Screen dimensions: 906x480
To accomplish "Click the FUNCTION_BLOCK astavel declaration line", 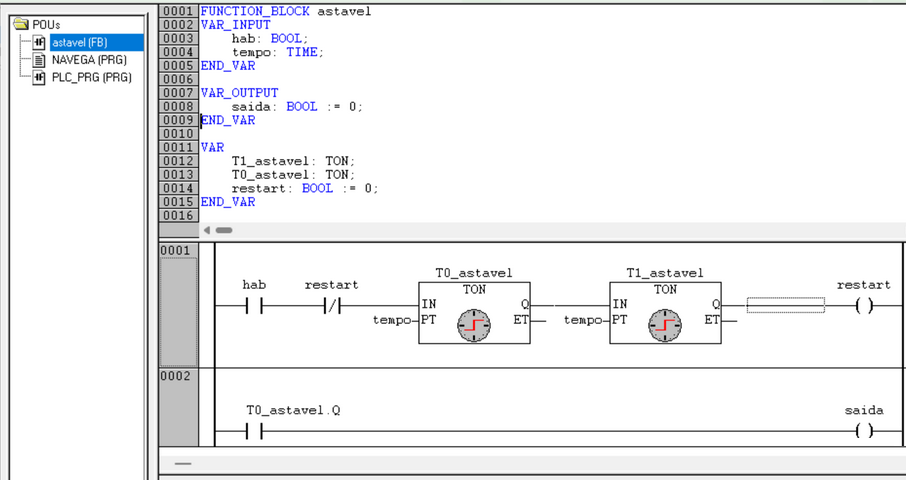I will click(286, 11).
